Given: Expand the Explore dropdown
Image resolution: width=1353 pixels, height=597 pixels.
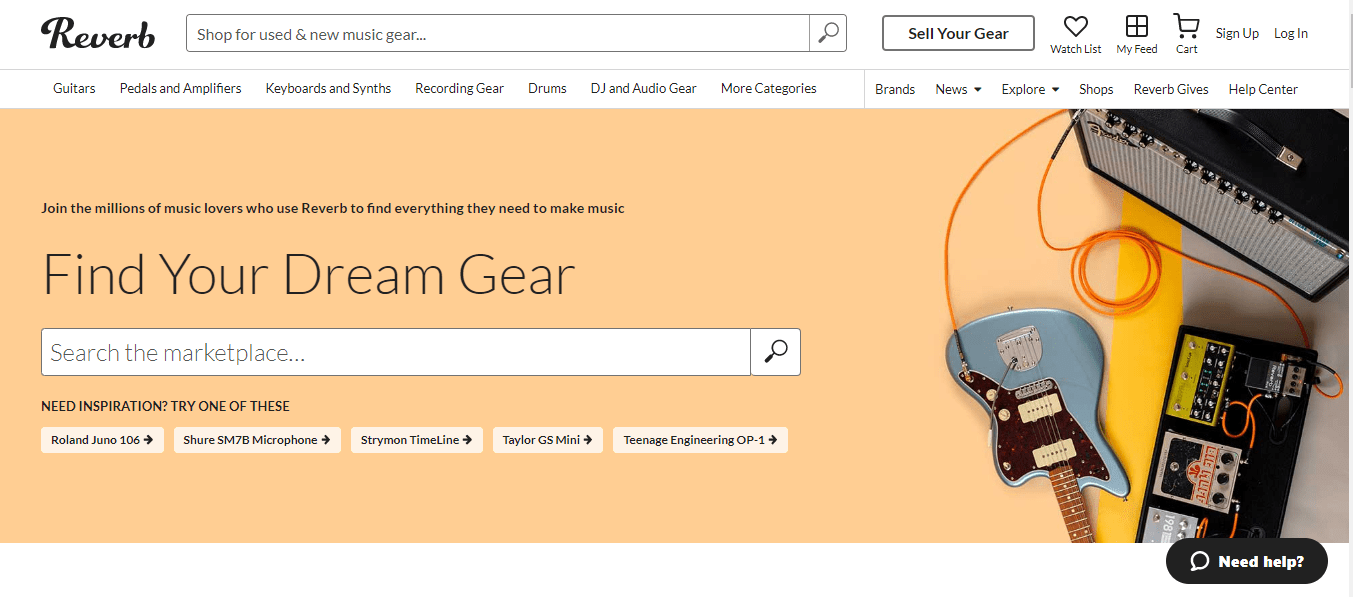Looking at the screenshot, I should point(1030,89).
